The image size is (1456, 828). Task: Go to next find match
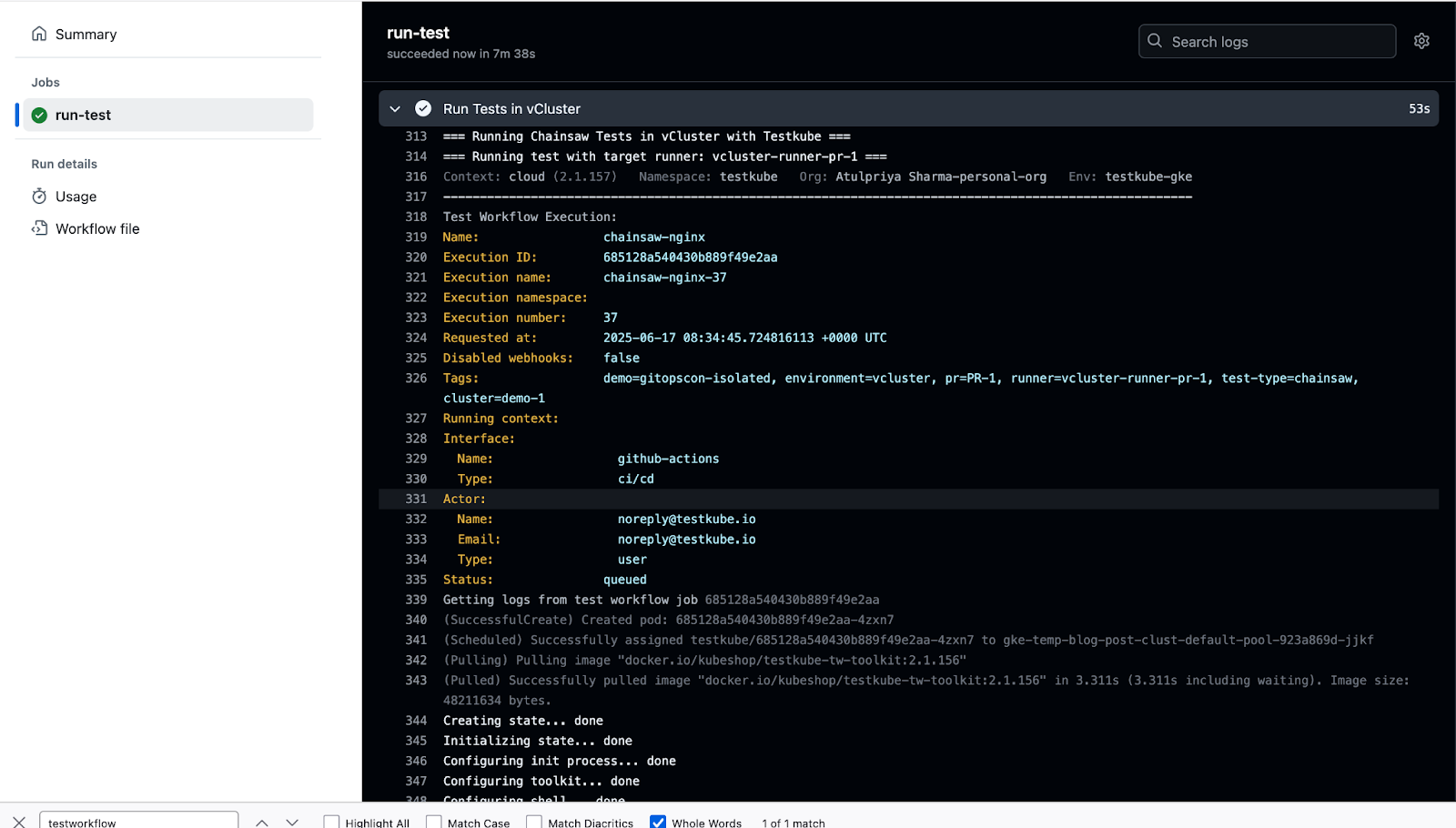click(292, 822)
